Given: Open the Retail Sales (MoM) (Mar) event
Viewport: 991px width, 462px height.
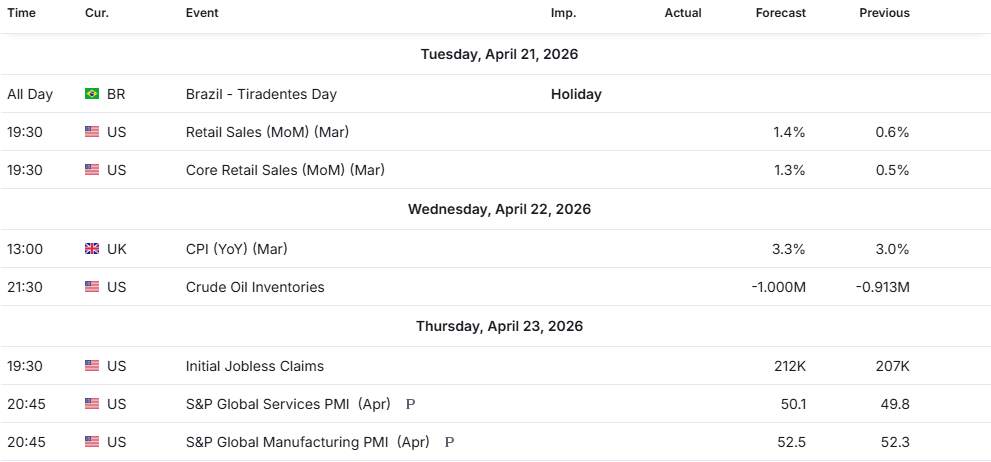Looking at the screenshot, I should [x=267, y=132].
